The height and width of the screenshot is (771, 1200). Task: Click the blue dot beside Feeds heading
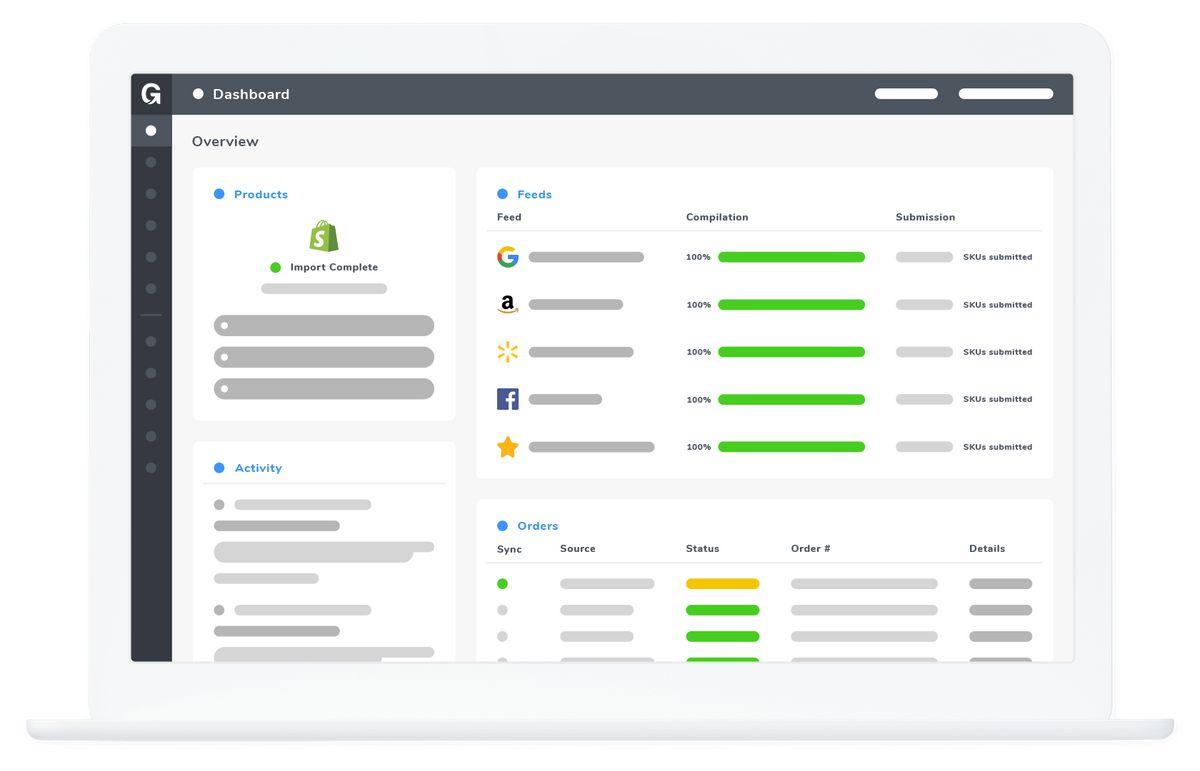tap(502, 194)
